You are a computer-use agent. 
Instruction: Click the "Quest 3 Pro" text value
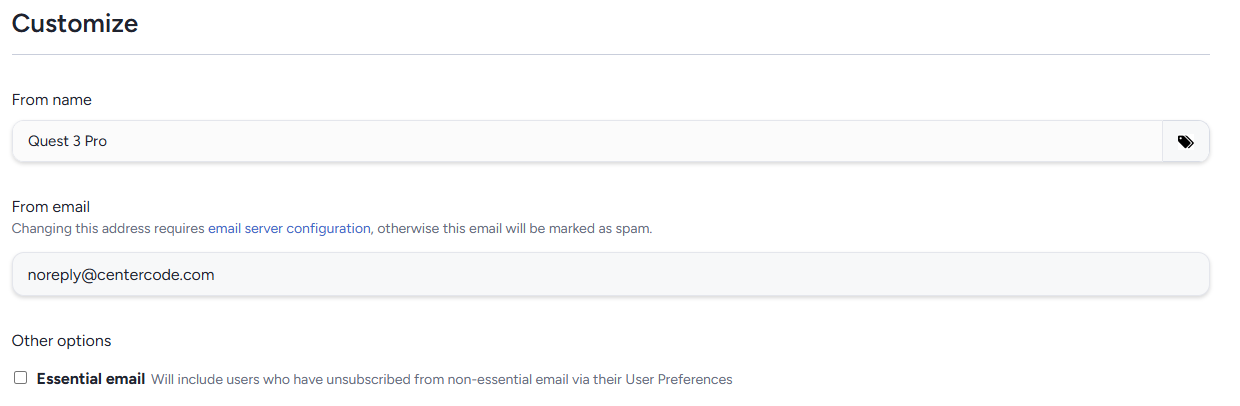[x=67, y=142]
